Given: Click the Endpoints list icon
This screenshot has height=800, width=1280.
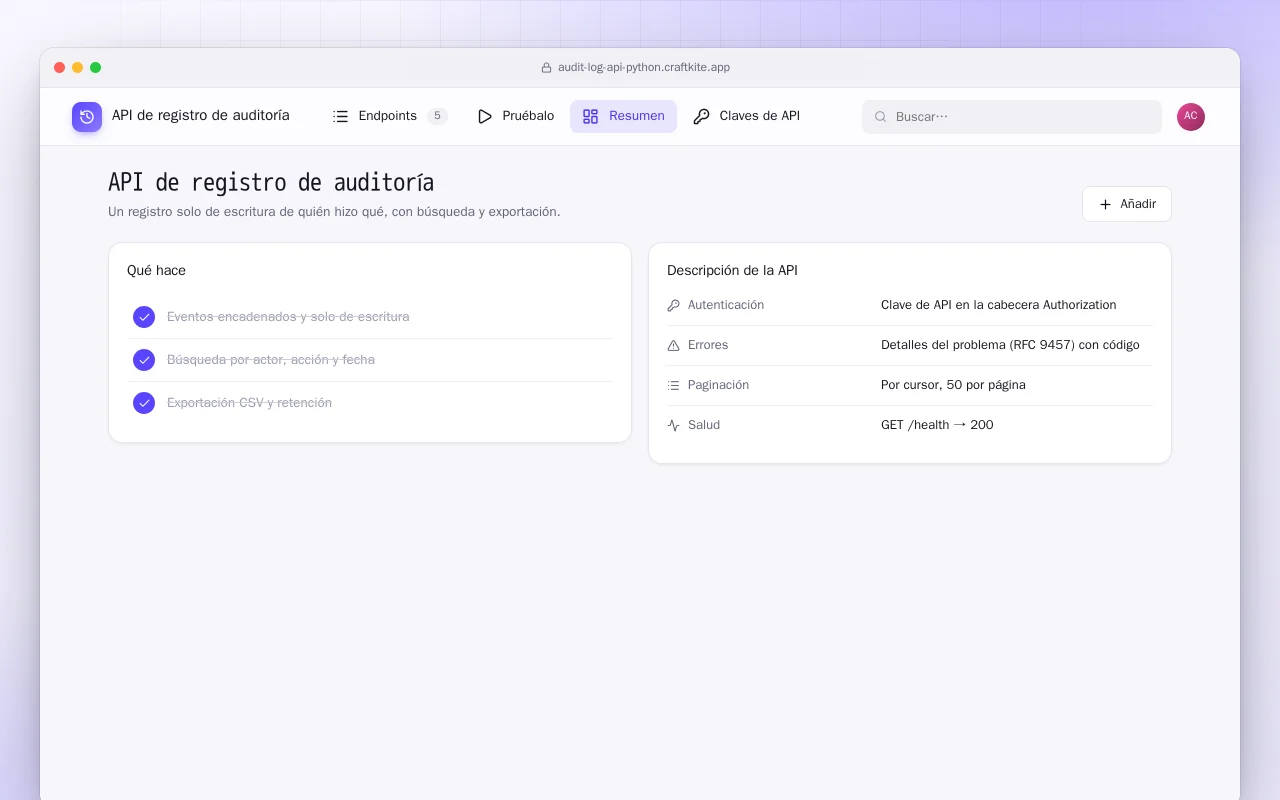Looking at the screenshot, I should (341, 116).
